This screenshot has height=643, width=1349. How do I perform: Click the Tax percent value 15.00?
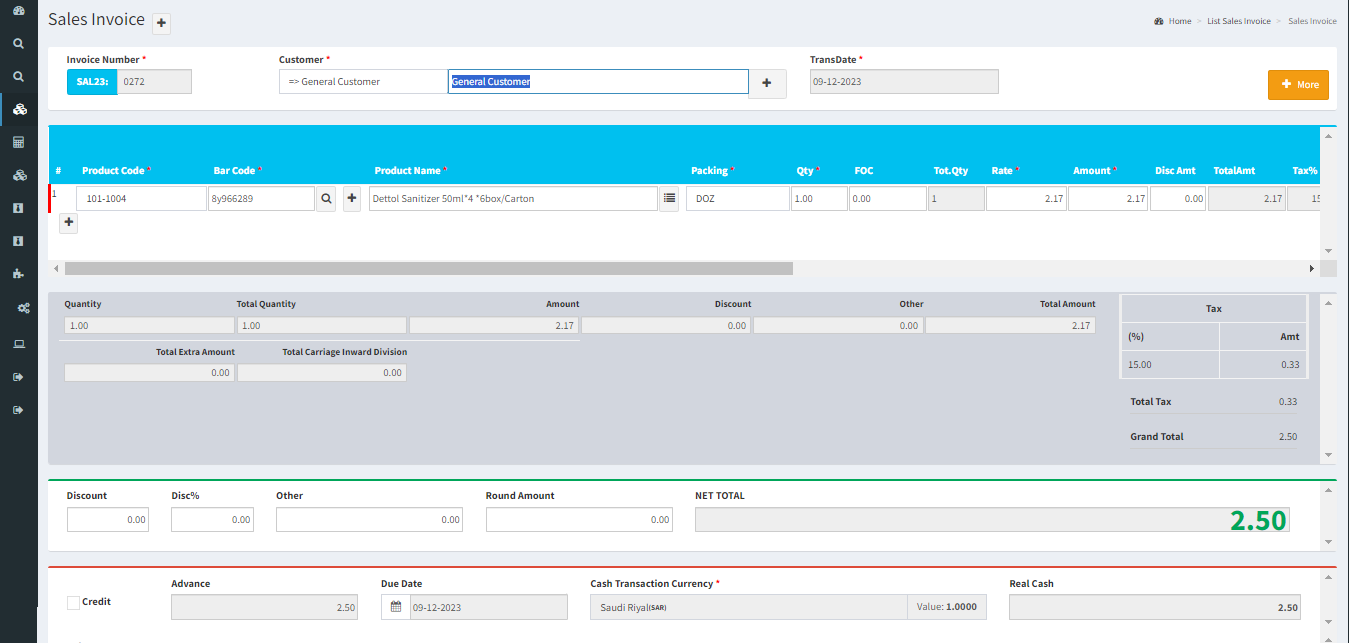(1139, 365)
